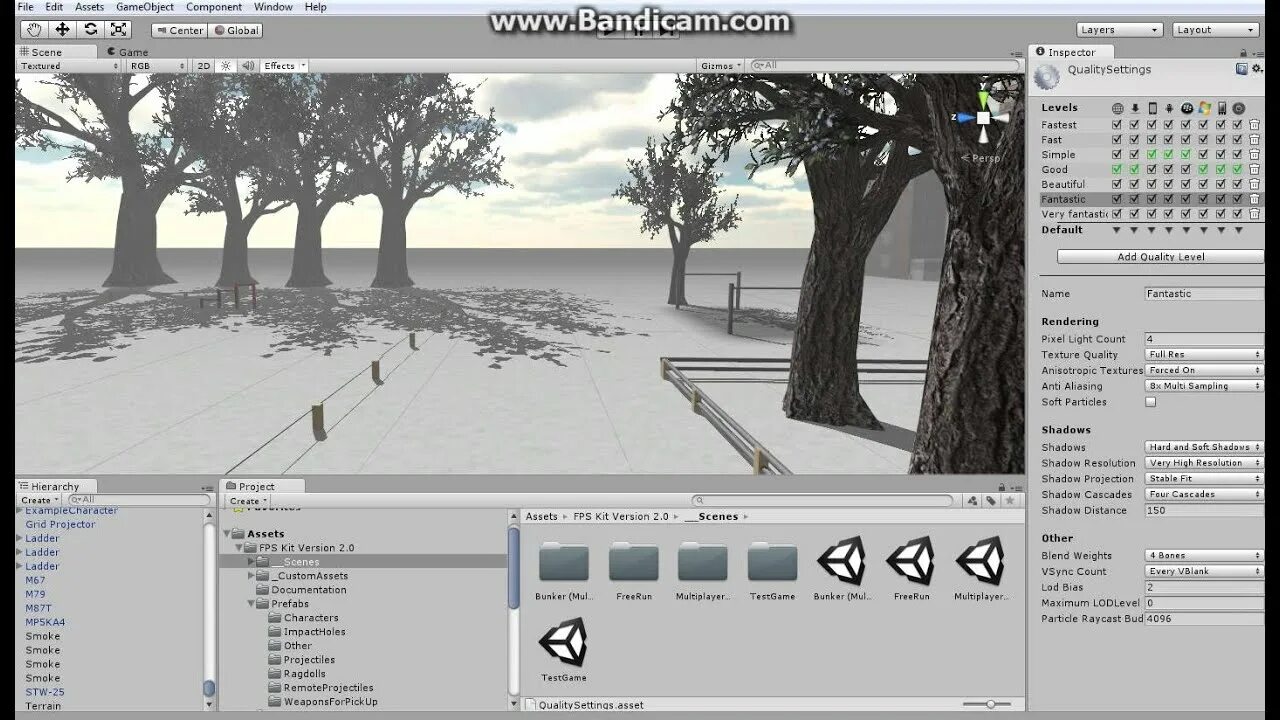
Task: Delete the Good quality level
Action: (x=1254, y=170)
